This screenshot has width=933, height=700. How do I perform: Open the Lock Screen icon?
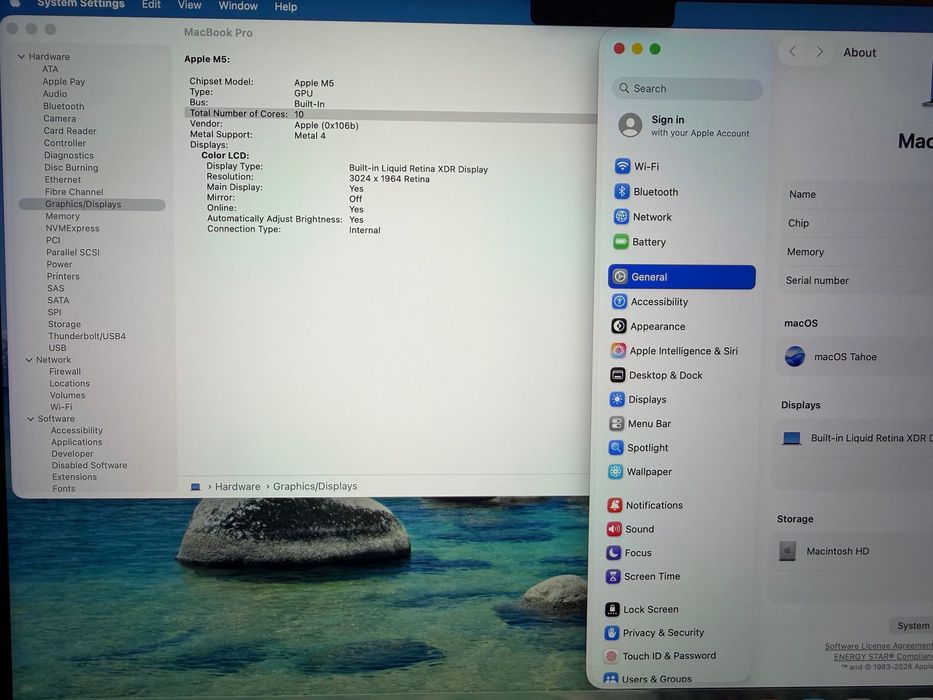[612, 609]
